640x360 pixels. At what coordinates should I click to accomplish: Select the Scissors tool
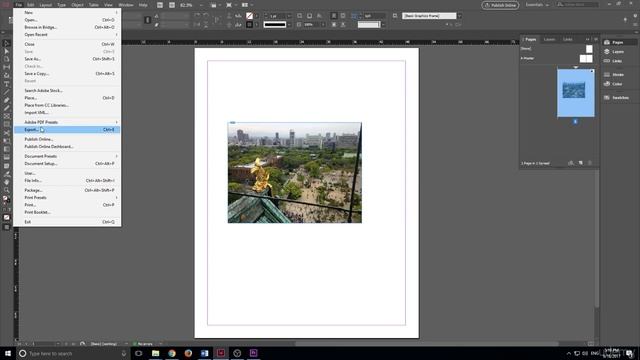[x=6, y=133]
